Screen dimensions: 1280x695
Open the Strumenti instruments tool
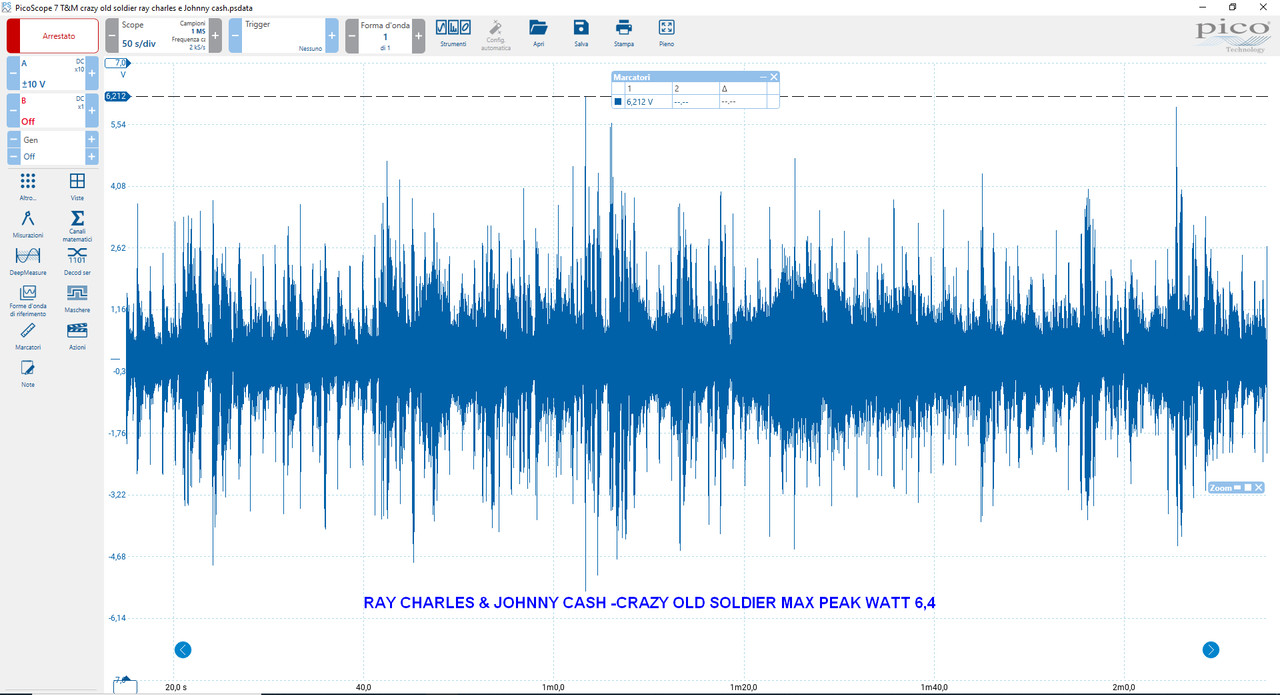(453, 32)
